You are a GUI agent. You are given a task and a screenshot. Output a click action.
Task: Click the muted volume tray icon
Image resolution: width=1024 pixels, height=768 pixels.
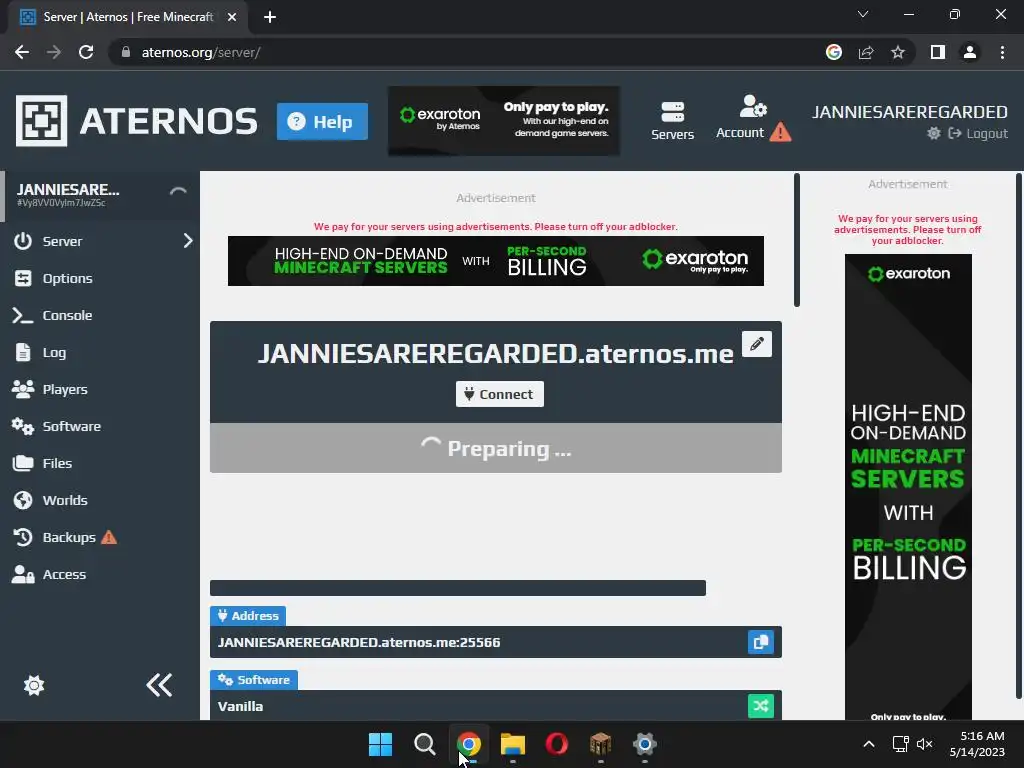coord(925,744)
